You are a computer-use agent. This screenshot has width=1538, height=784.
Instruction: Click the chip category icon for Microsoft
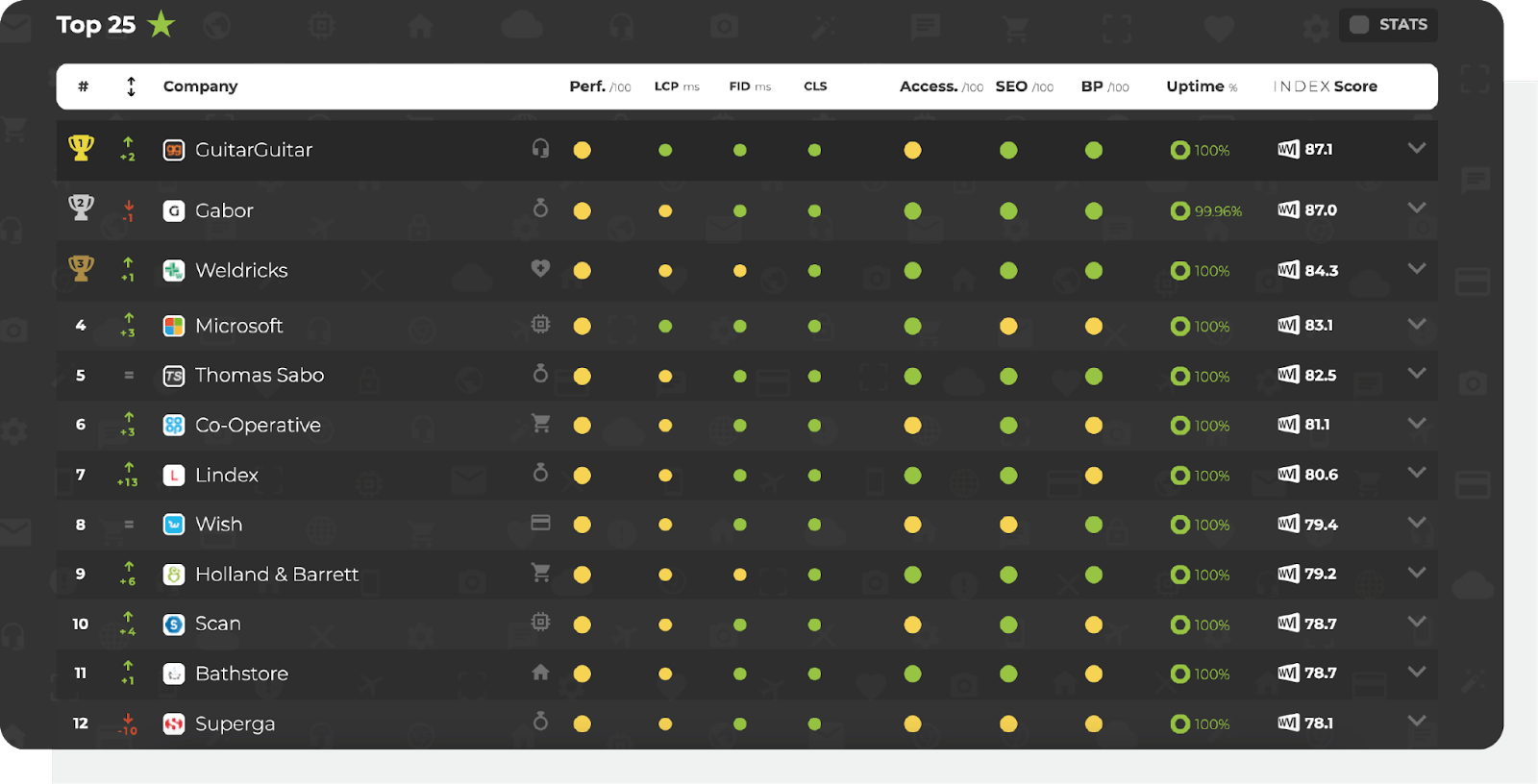pyautogui.click(x=541, y=325)
